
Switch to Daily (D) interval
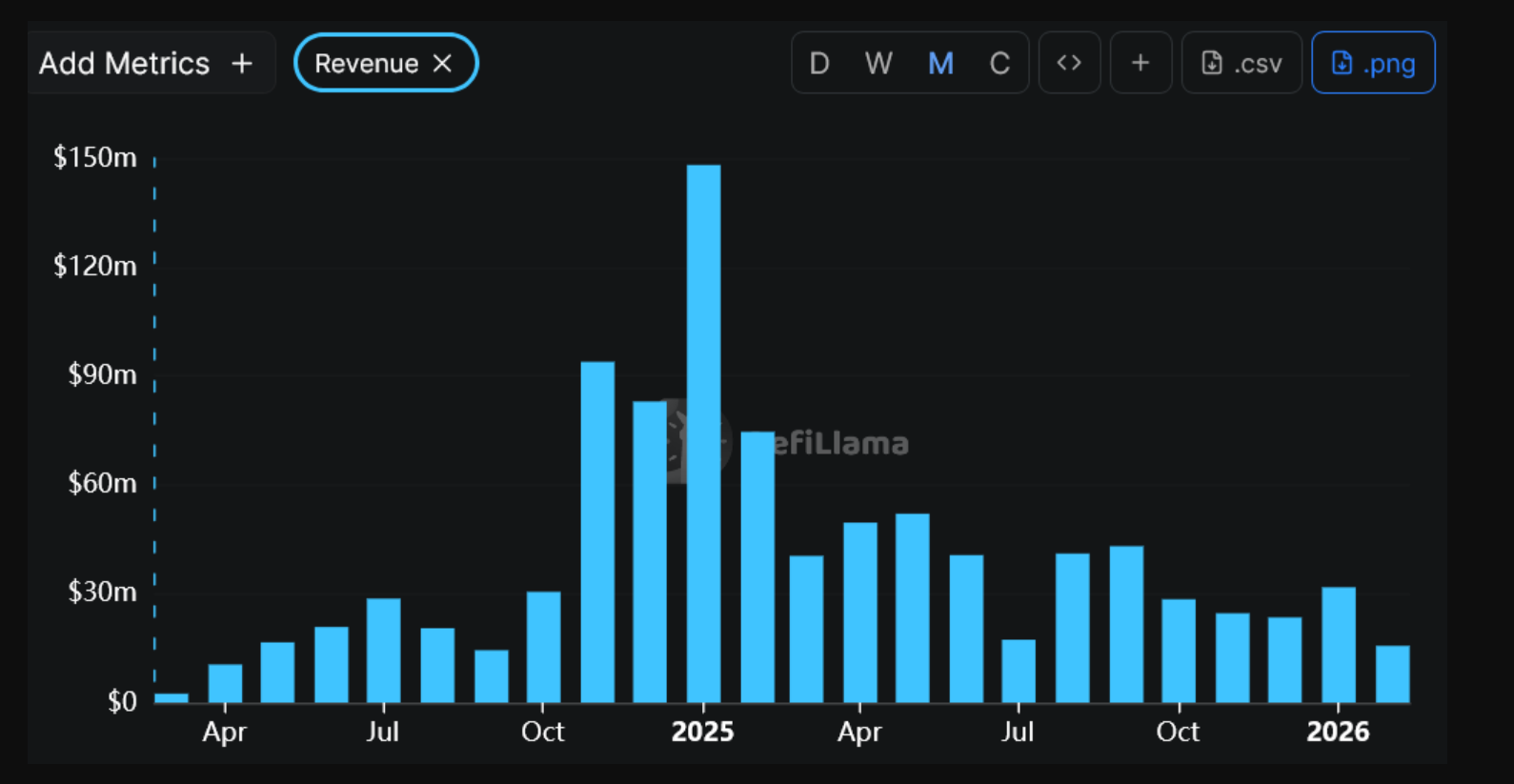818,64
